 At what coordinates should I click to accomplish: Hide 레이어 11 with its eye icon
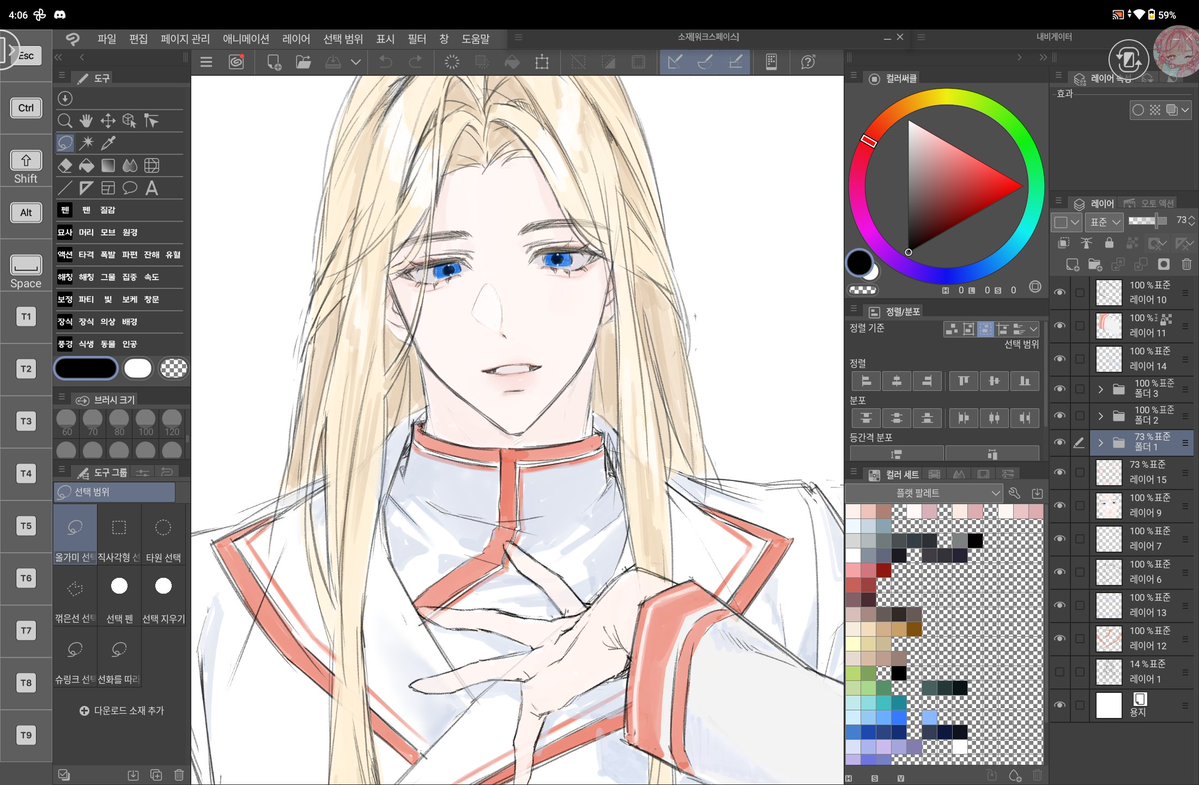[x=1060, y=326]
